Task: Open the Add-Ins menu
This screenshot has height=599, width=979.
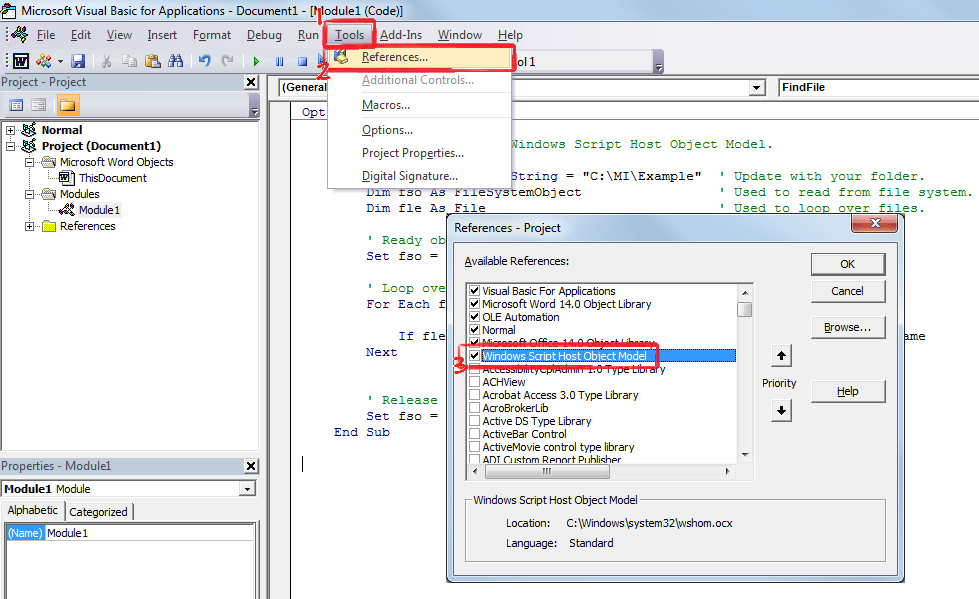Action: (401, 35)
